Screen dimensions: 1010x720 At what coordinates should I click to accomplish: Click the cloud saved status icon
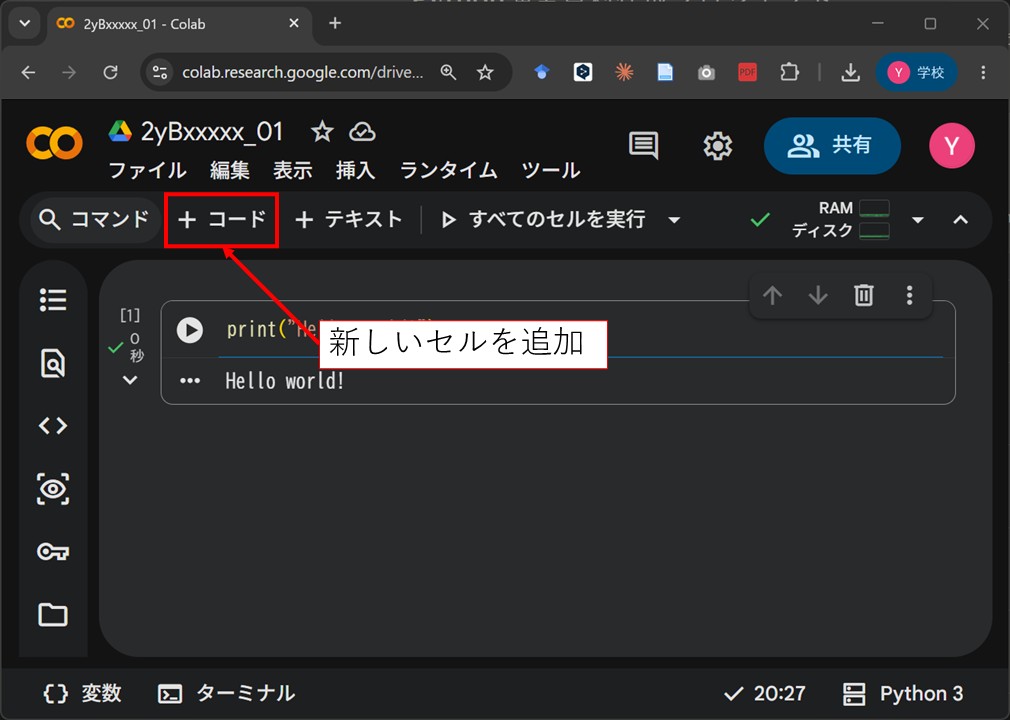[x=363, y=132]
